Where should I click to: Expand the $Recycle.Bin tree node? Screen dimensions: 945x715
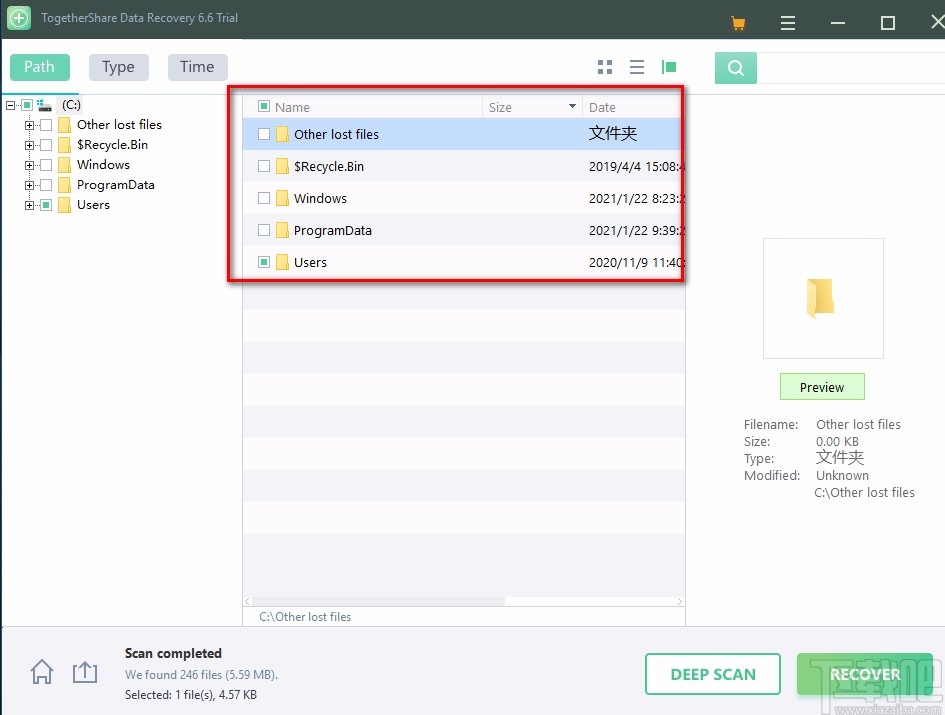point(29,144)
